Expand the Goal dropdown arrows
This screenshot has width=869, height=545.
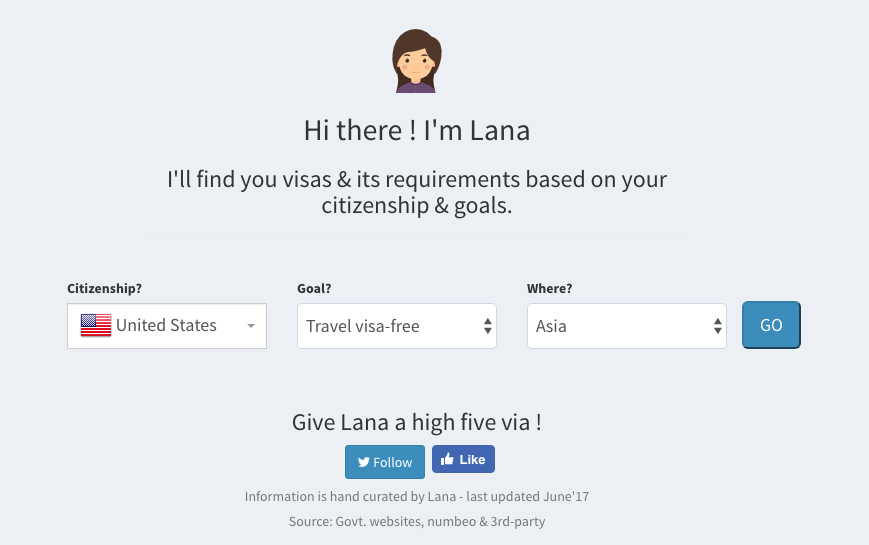coord(487,326)
